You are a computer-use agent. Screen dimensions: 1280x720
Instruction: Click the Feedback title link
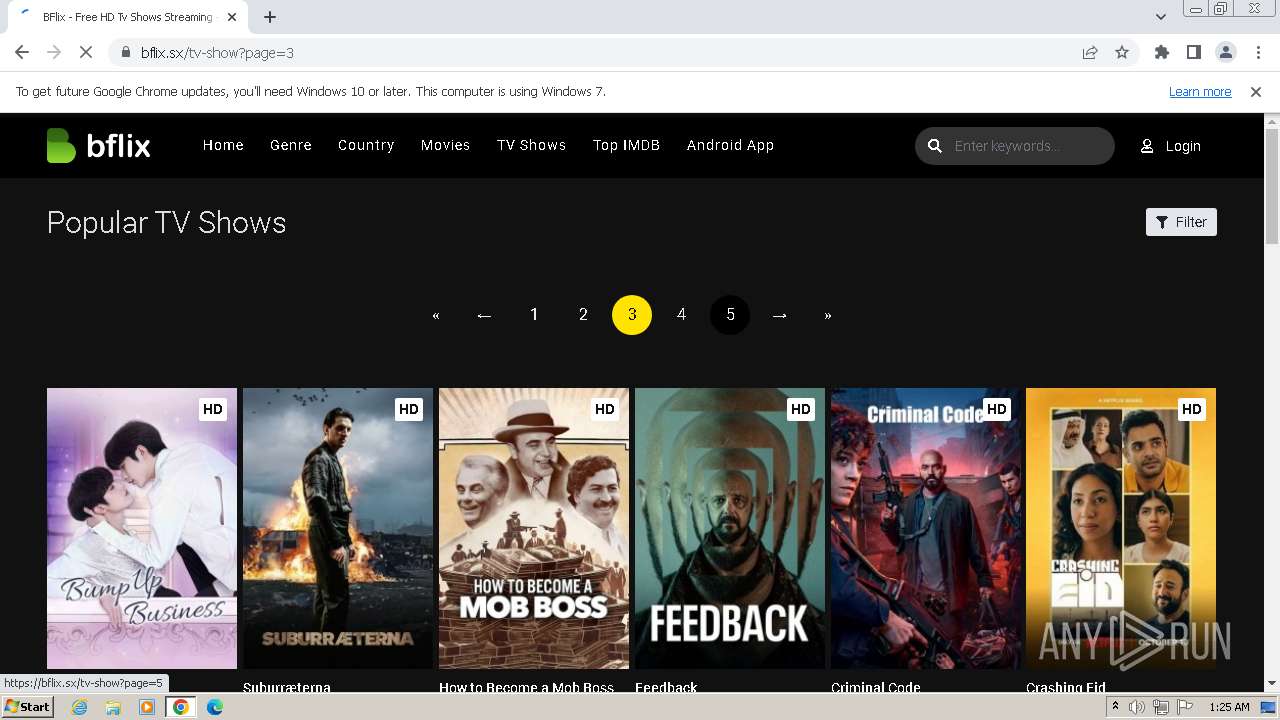pyautogui.click(x=666, y=687)
